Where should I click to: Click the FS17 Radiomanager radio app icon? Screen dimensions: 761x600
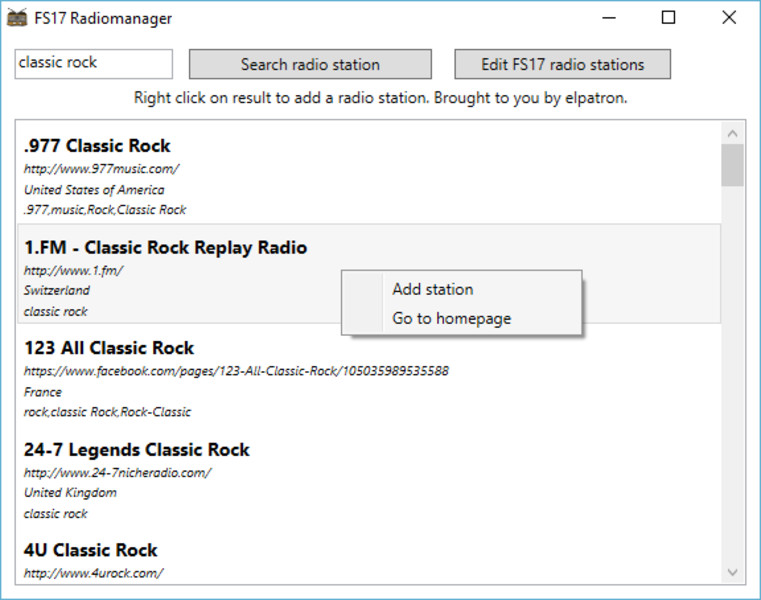(x=17, y=18)
